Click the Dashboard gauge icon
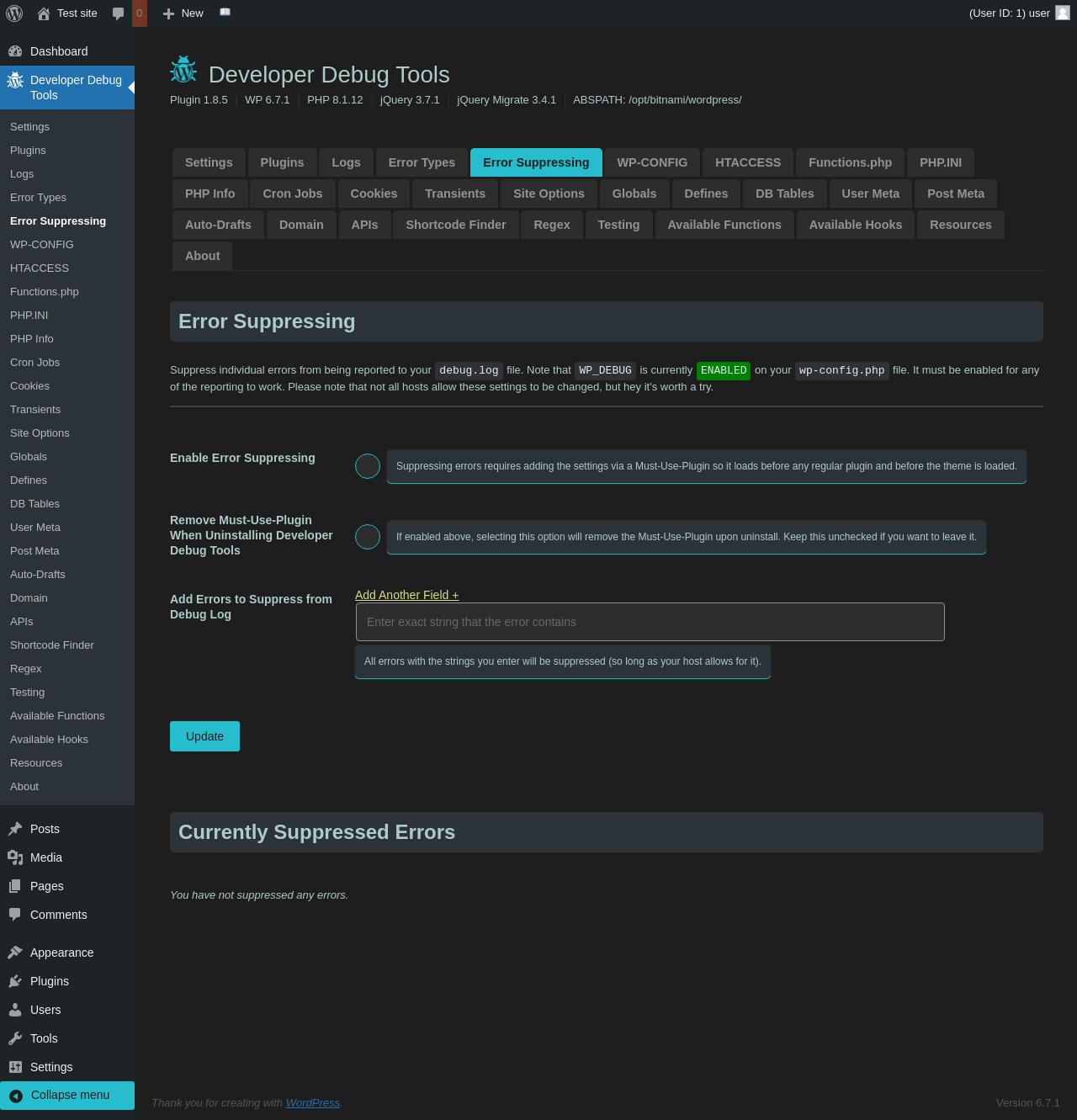 (15, 51)
